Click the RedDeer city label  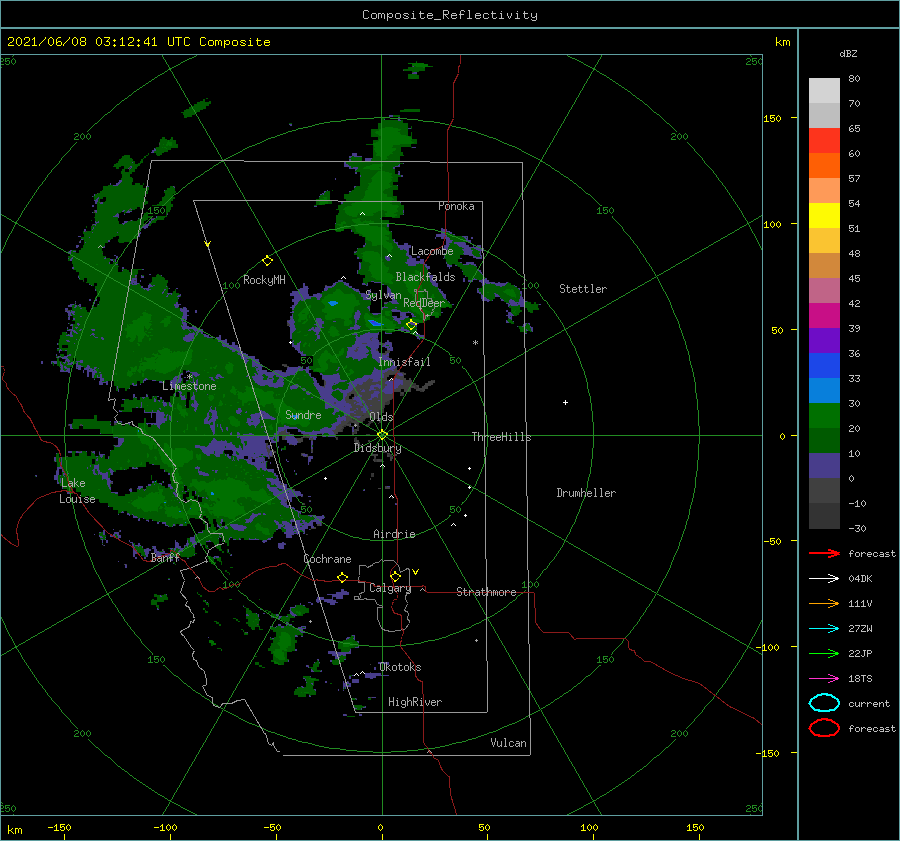coord(424,303)
